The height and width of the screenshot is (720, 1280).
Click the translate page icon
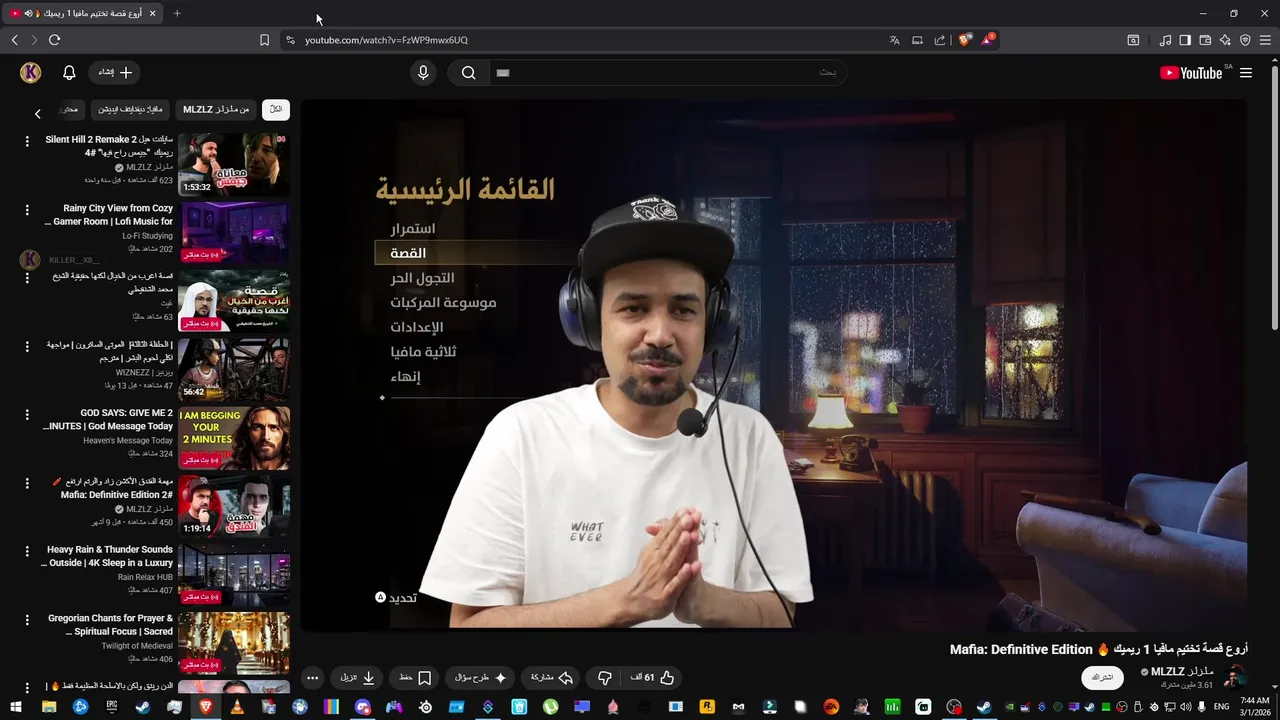(x=894, y=40)
